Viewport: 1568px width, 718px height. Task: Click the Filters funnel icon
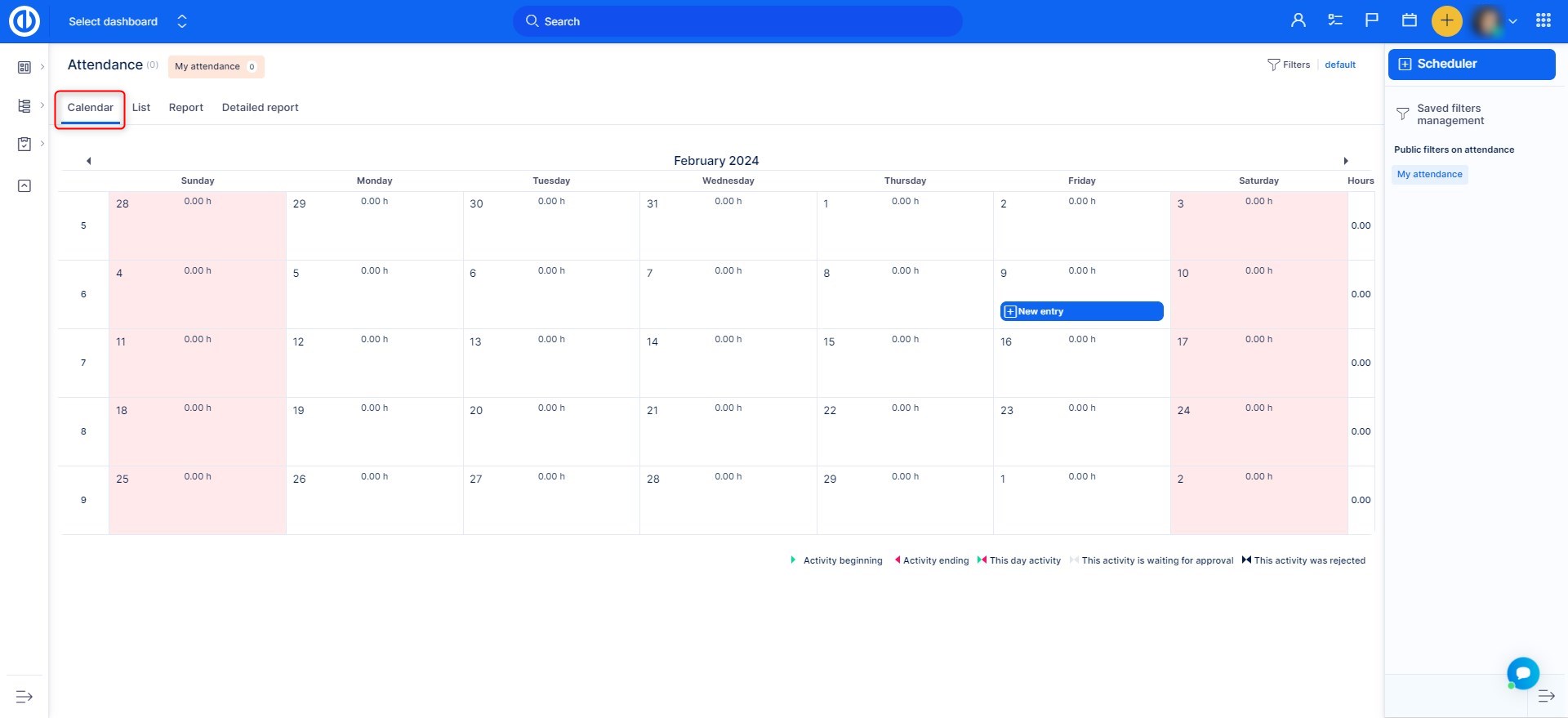tap(1273, 65)
